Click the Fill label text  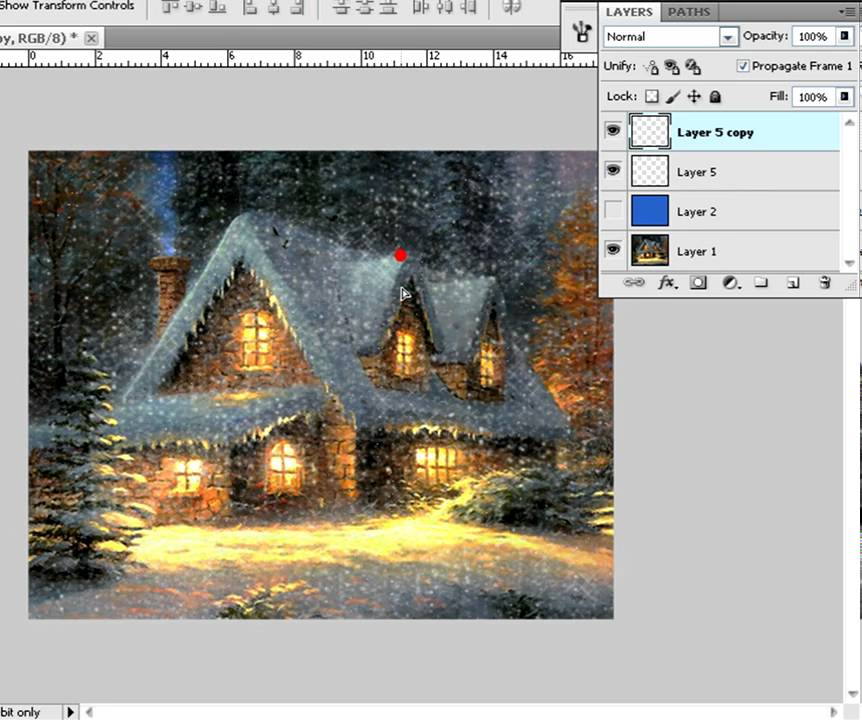click(x=778, y=96)
